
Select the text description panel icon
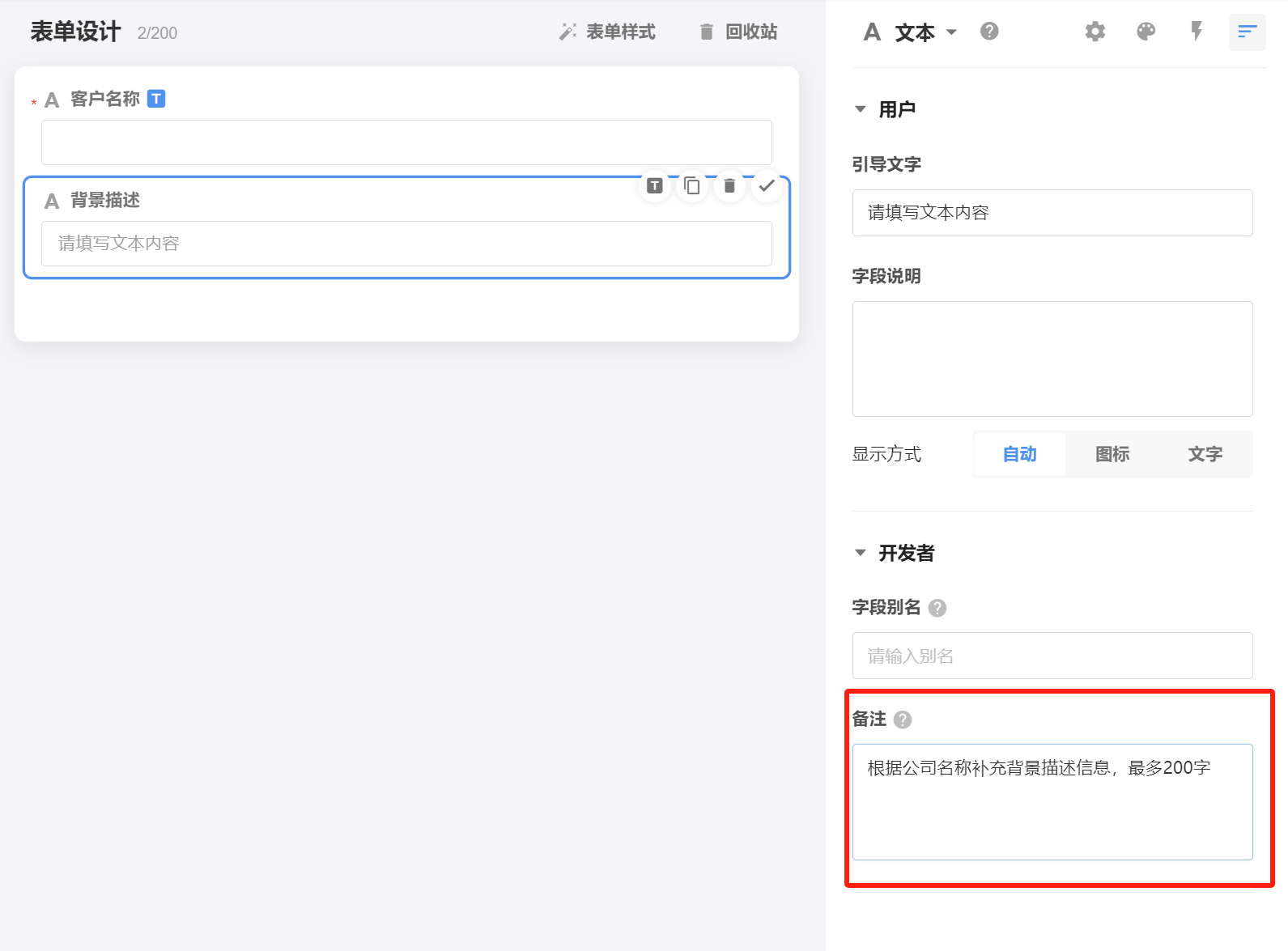[1247, 32]
